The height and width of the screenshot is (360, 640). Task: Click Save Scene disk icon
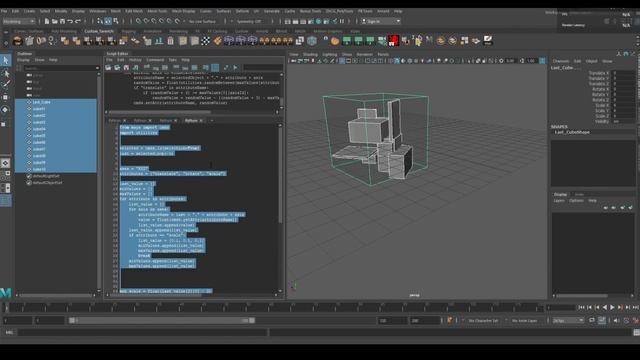[62, 21]
